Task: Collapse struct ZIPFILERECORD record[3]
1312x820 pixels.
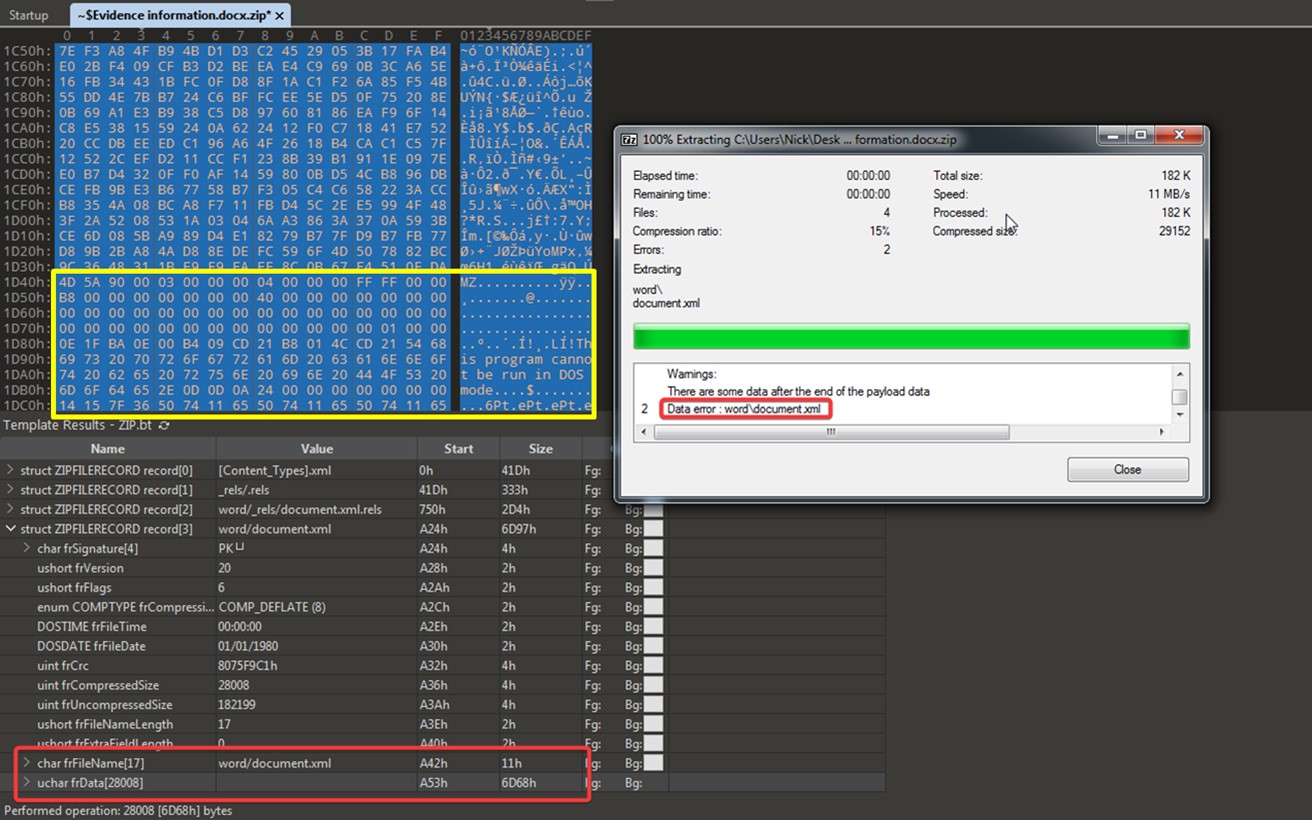Action: tap(11, 529)
